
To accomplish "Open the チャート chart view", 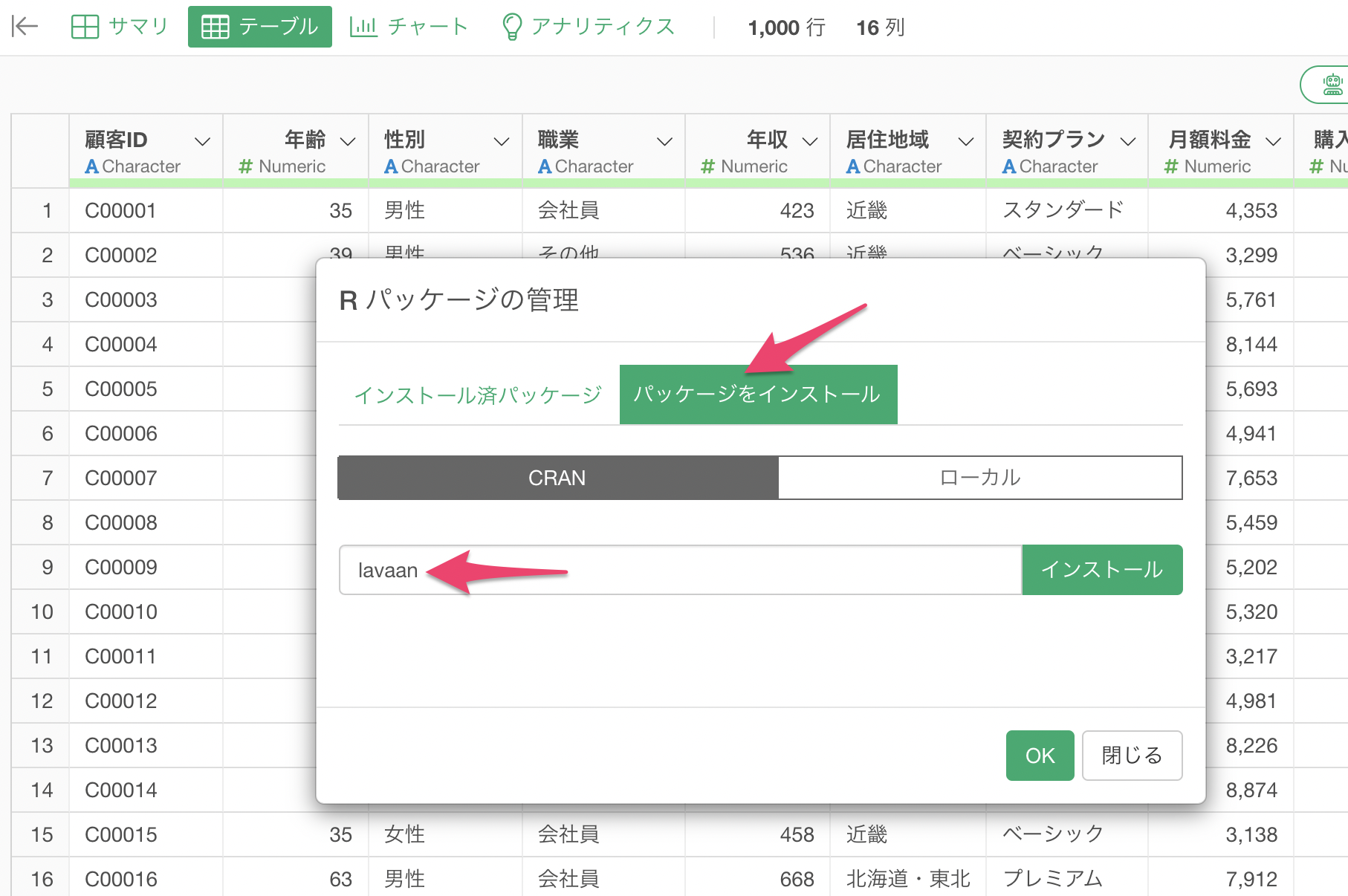I will [409, 27].
